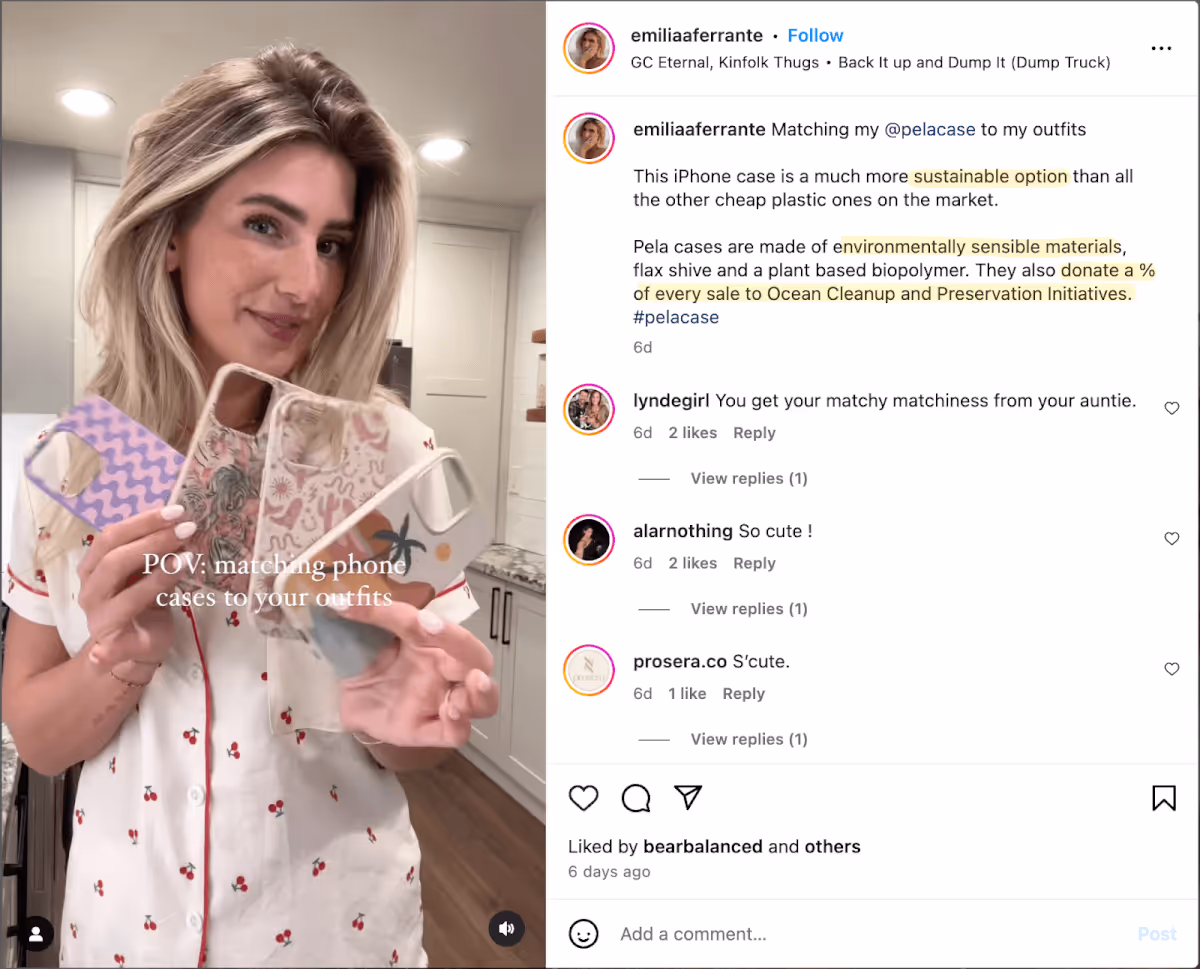
Task: Like alarnothing's comment heart
Action: point(1172,538)
